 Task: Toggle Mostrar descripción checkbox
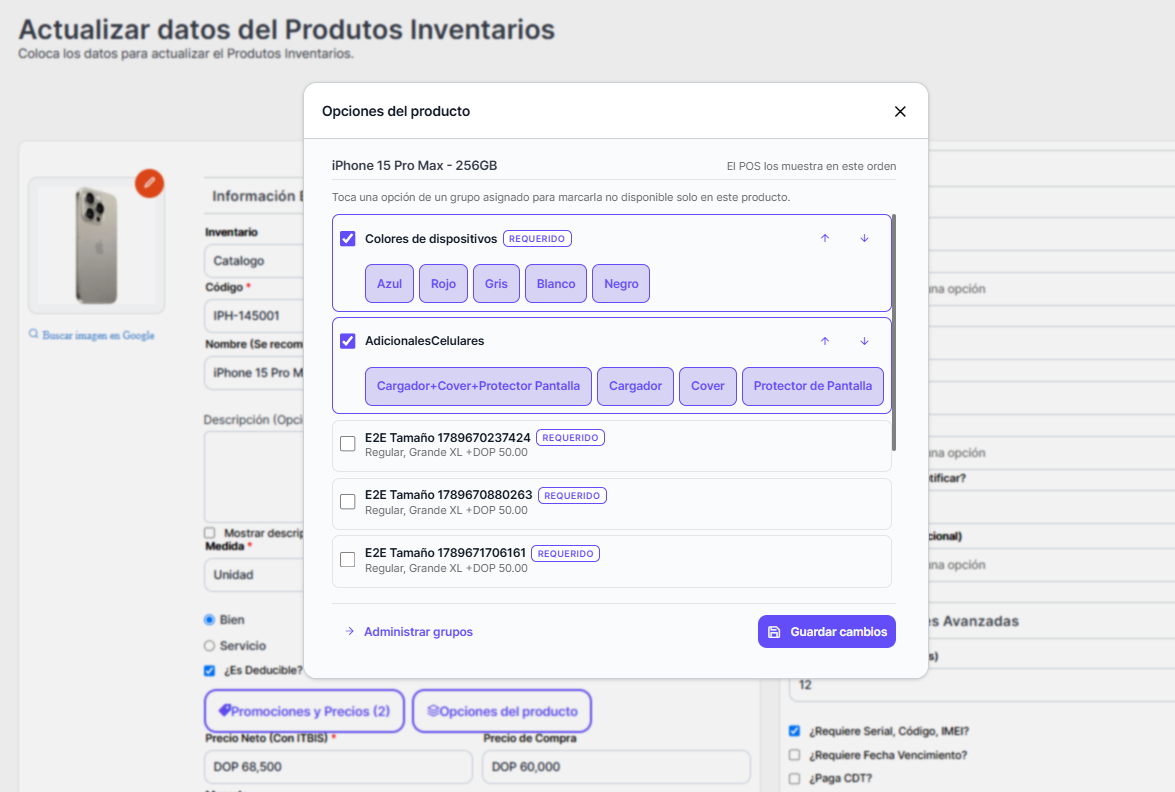209,533
